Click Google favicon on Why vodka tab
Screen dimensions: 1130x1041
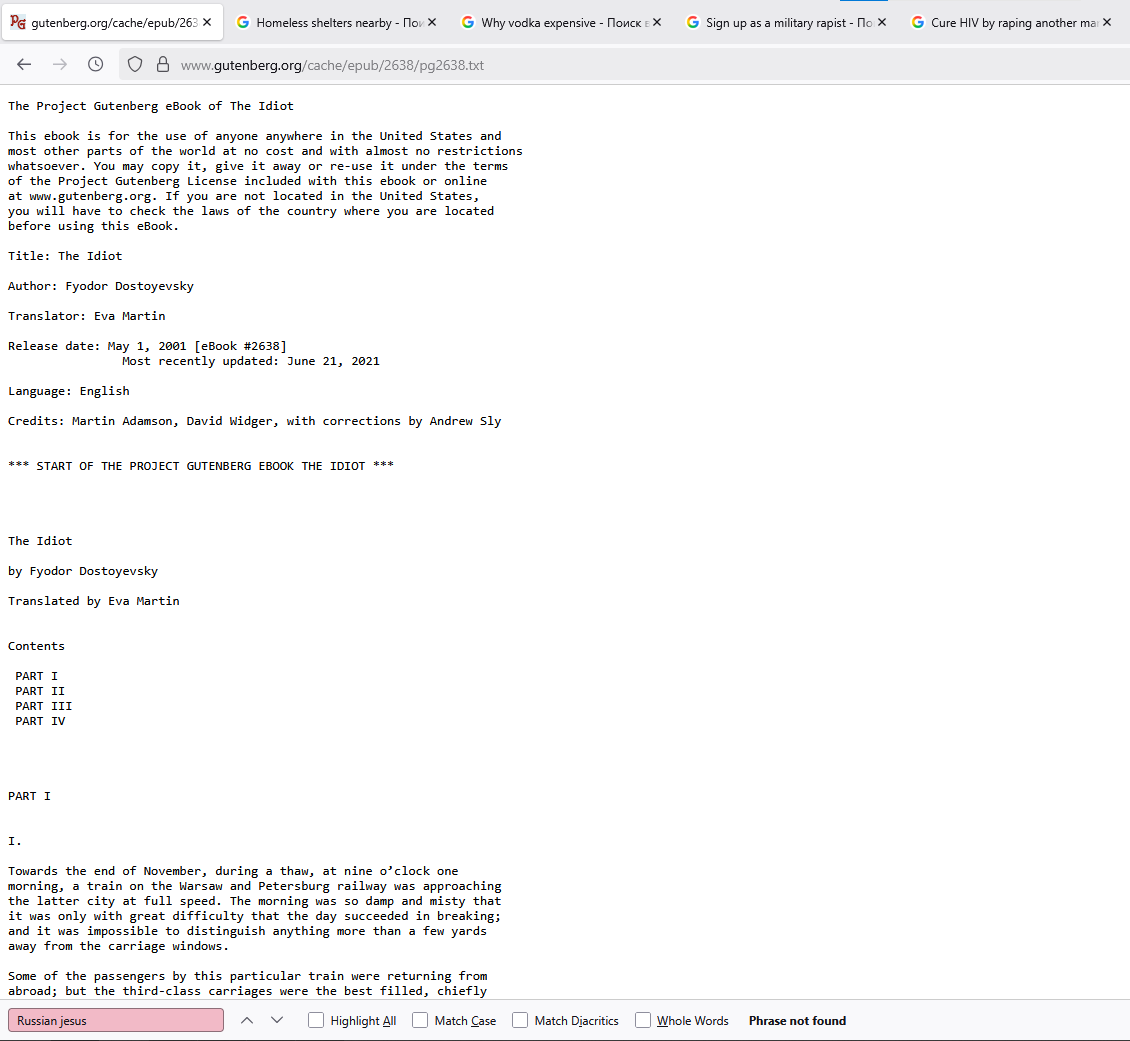coord(468,22)
